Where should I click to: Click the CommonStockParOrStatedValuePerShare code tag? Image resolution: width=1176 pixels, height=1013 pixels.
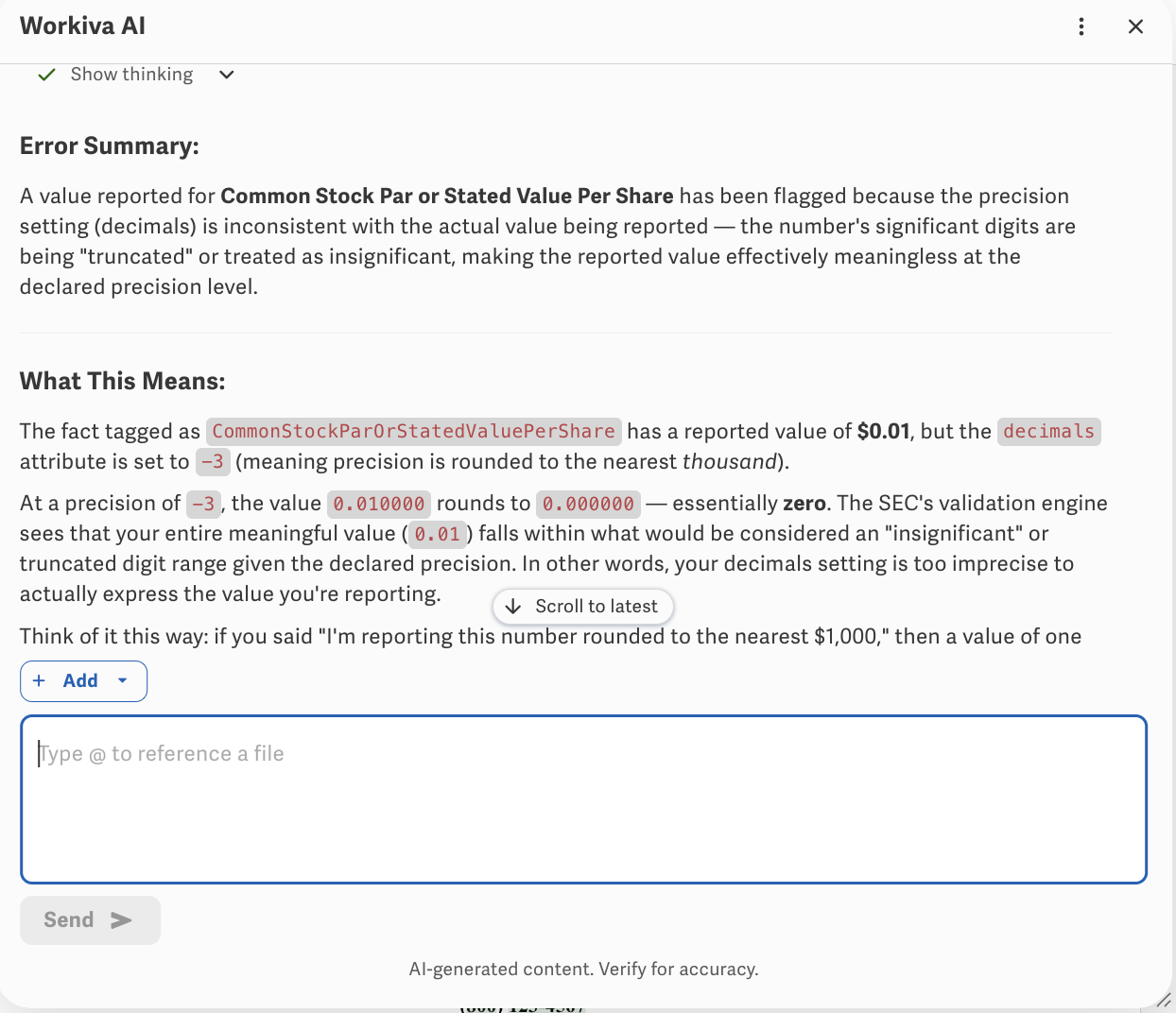pos(414,432)
